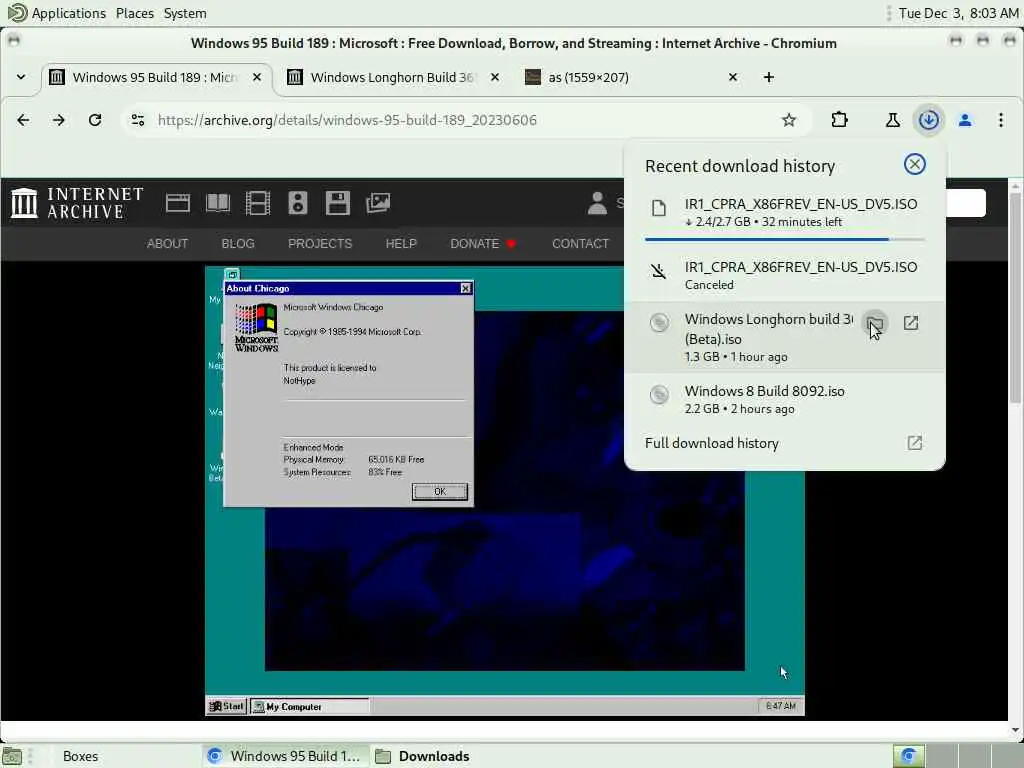This screenshot has width=1024, height=768.
Task: Open the ABOUT nav link
Action: [167, 244]
